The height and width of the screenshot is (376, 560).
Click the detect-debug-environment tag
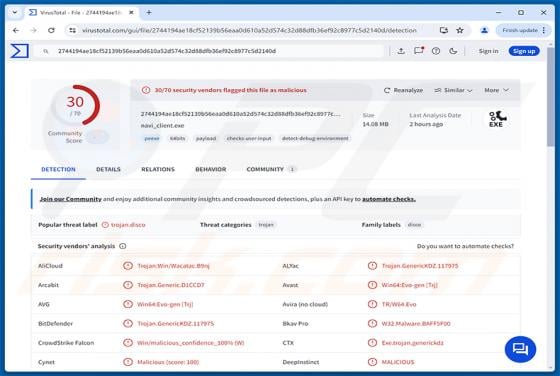[315, 138]
